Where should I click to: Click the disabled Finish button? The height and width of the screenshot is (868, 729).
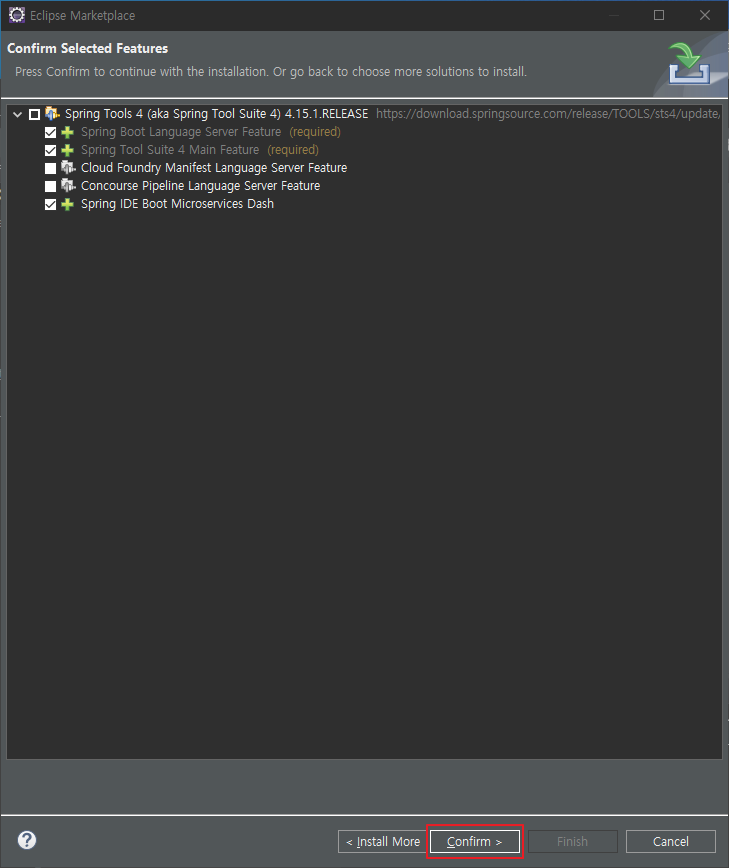[x=572, y=841]
